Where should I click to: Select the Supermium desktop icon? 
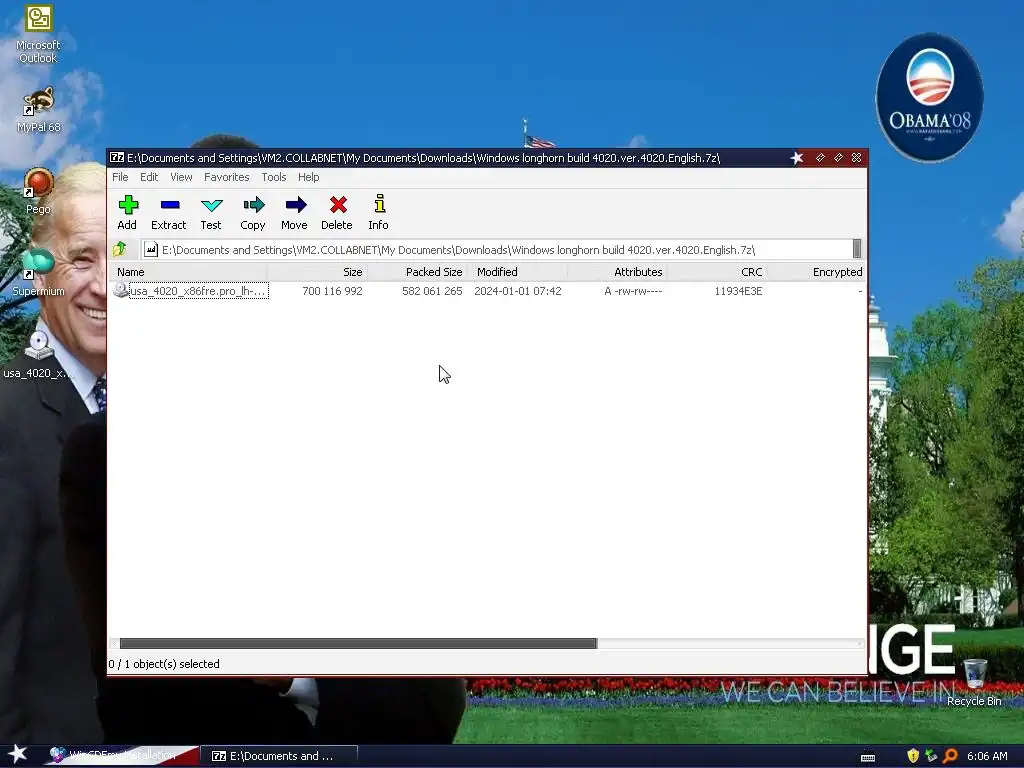[38, 273]
